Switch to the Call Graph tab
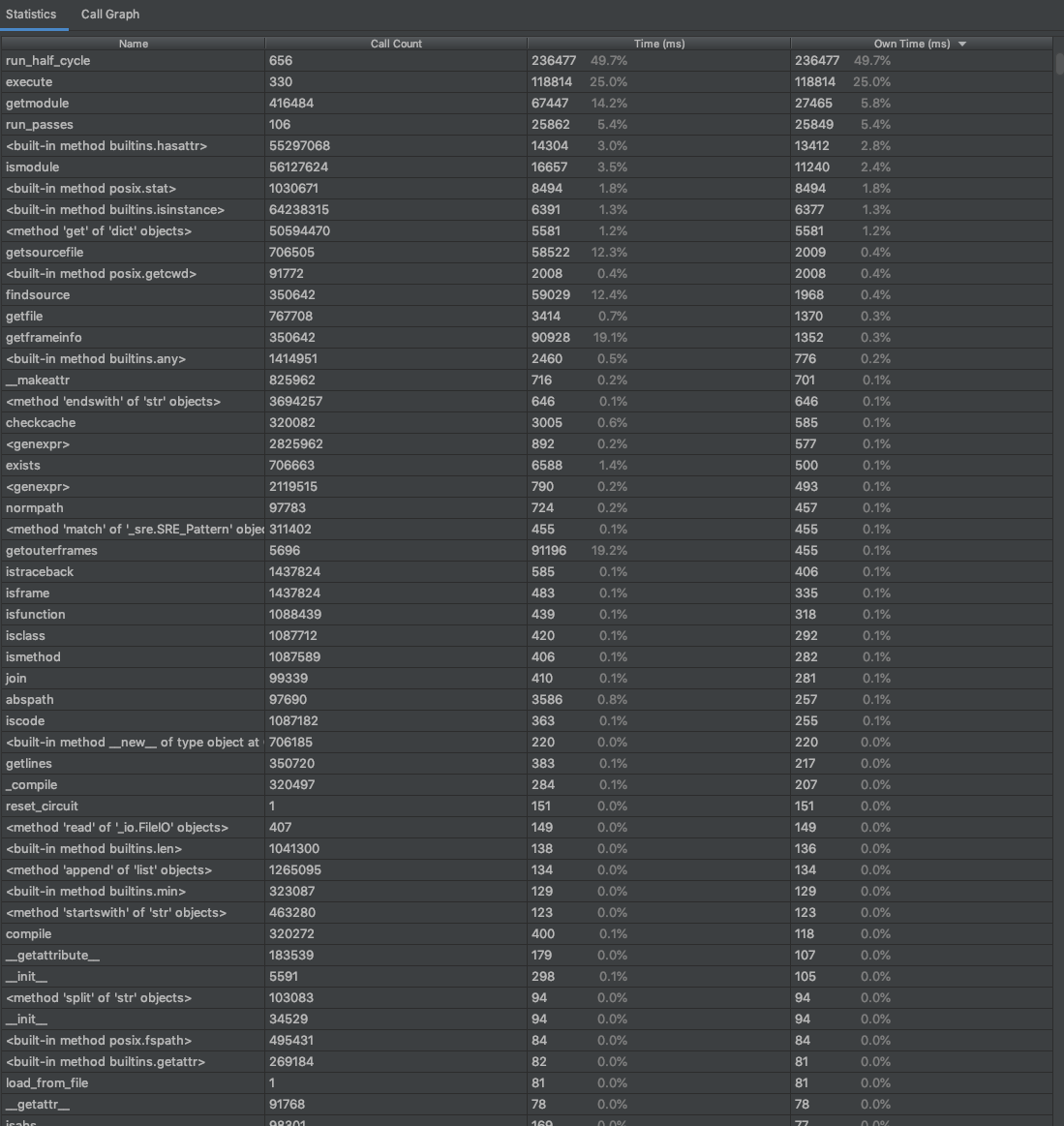Screen dimensions: 1064x1126 109,15
